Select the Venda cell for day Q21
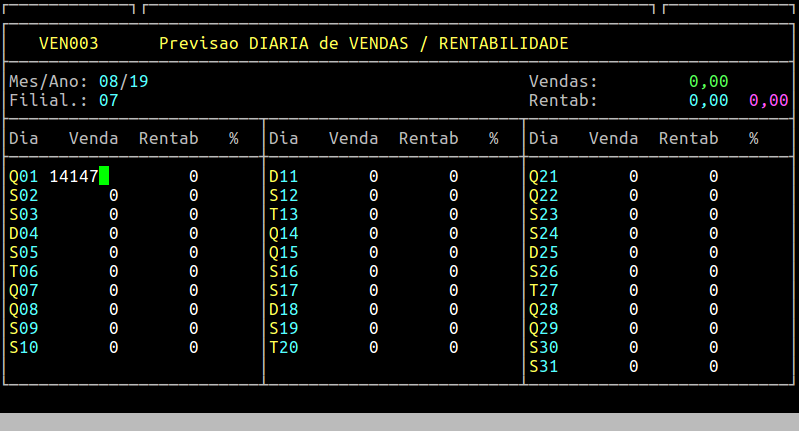This screenshot has height=431, width=799. pyautogui.click(x=633, y=176)
